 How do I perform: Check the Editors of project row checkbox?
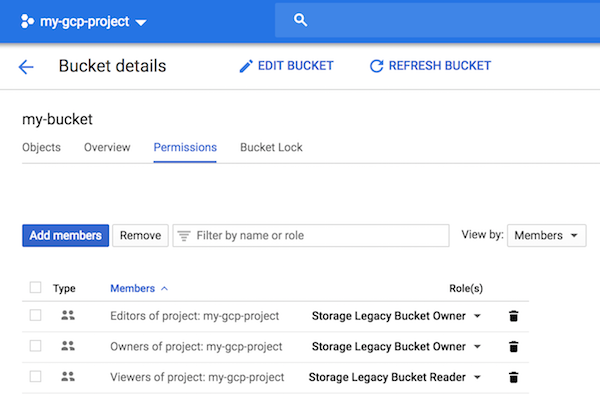[36, 316]
